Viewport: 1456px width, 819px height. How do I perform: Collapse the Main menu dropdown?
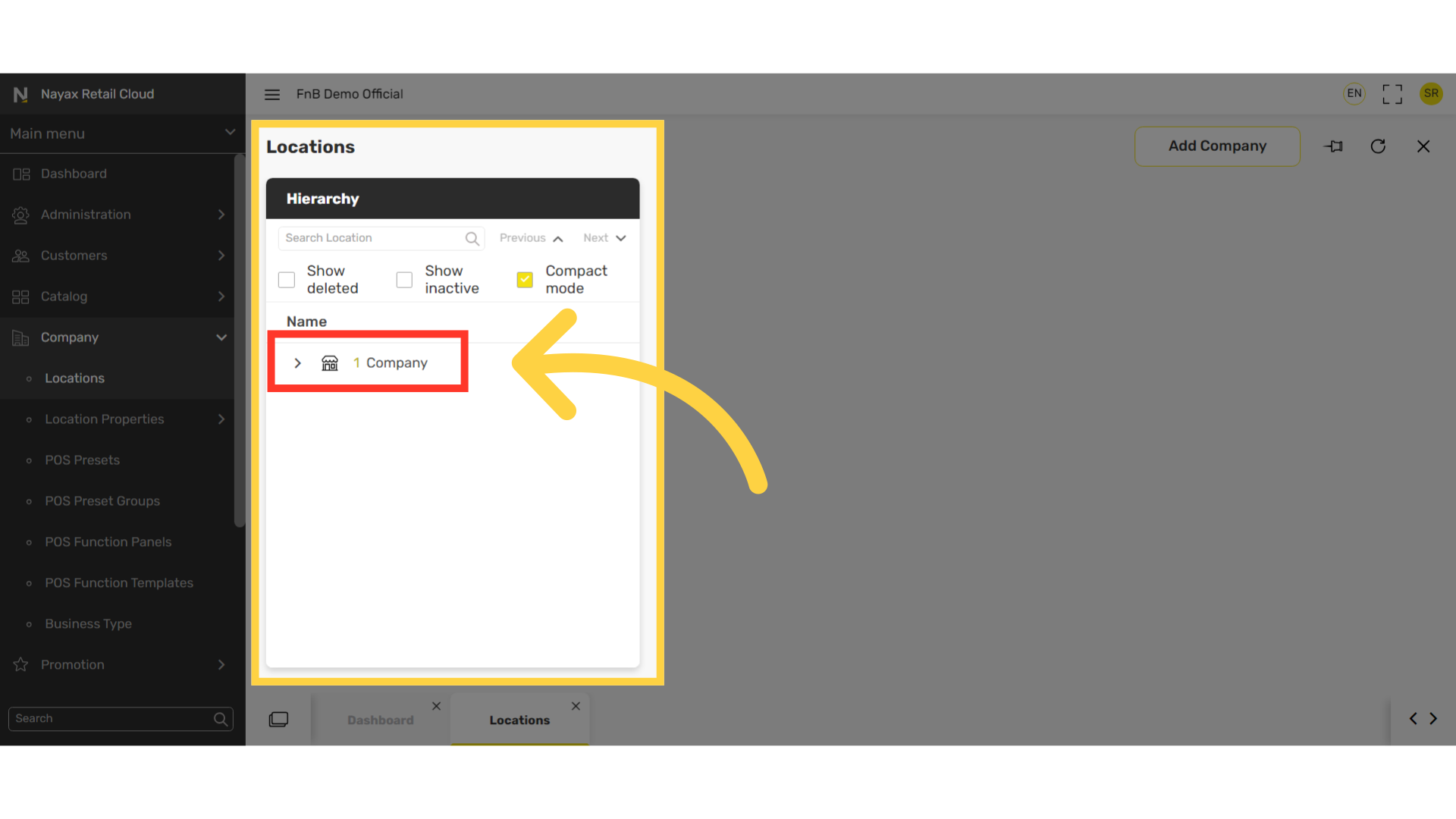(230, 133)
